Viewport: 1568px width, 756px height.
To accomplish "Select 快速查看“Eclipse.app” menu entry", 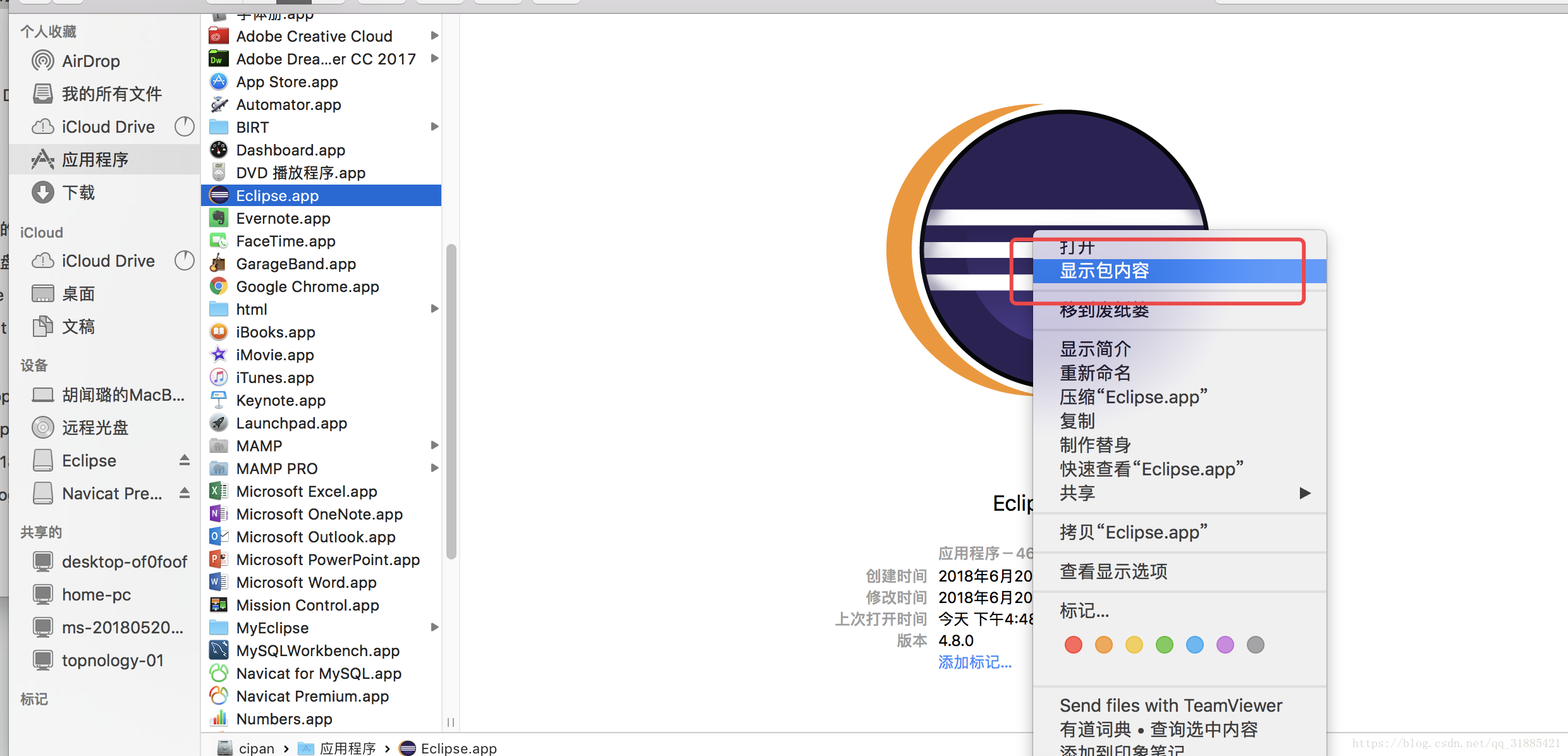I will pyautogui.click(x=1179, y=469).
